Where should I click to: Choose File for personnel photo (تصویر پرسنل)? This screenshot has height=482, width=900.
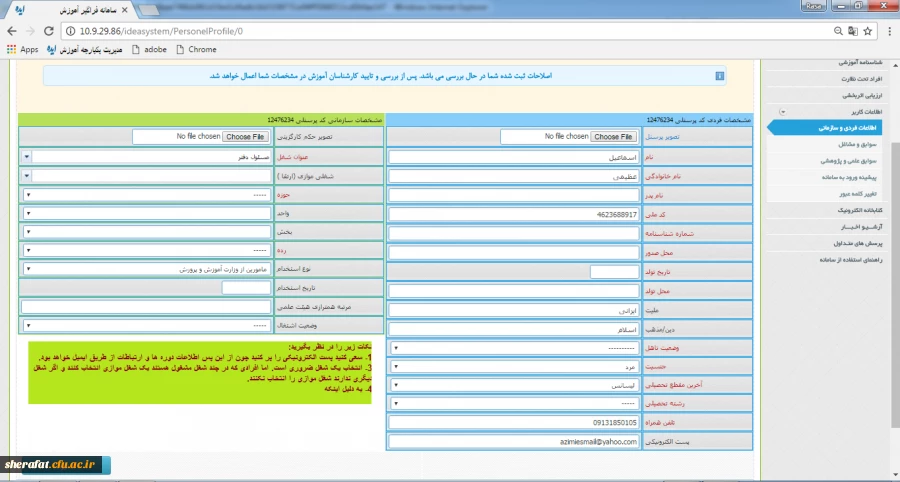tap(613, 136)
